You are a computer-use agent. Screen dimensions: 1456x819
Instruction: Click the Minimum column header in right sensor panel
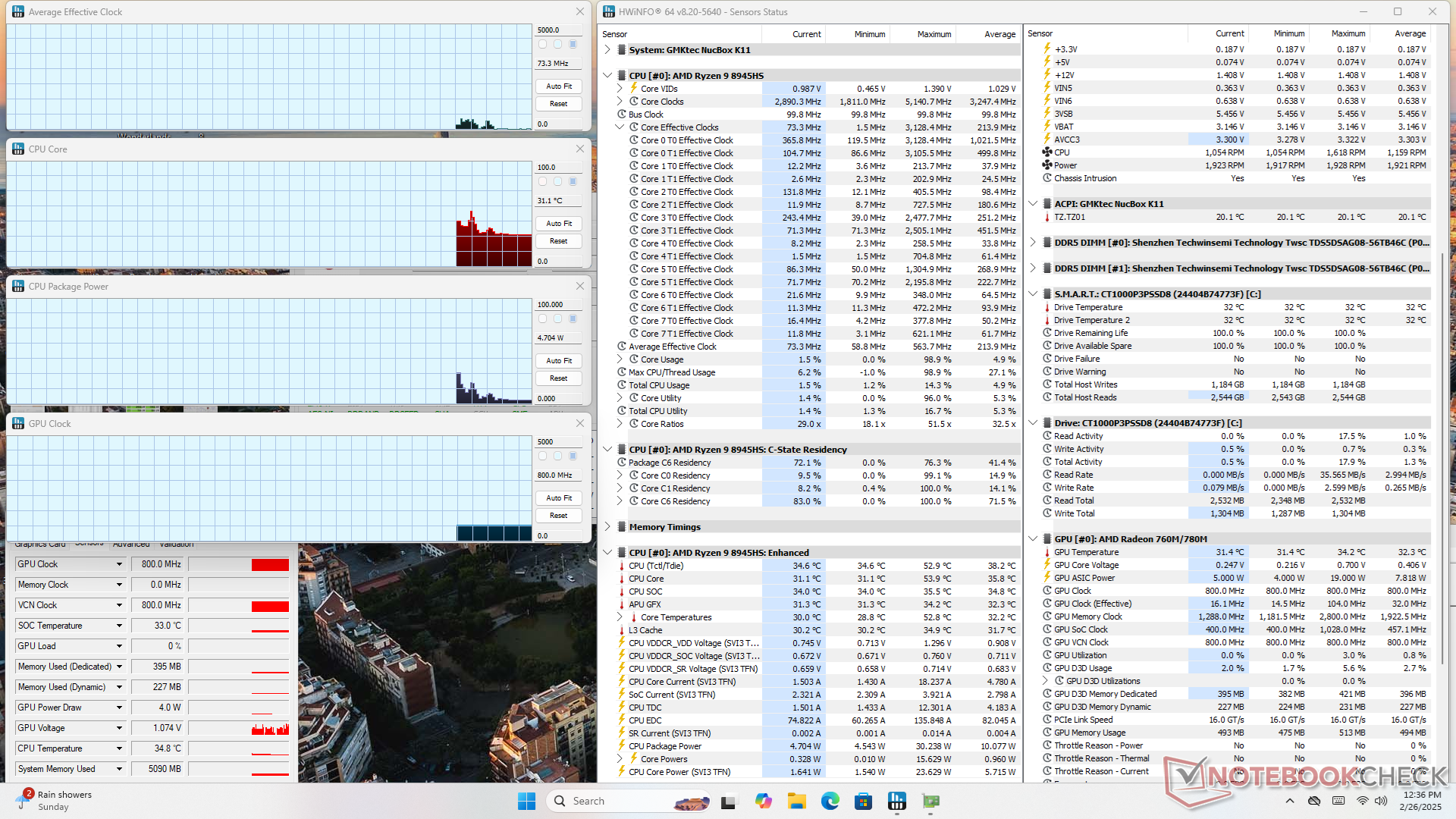1289,33
